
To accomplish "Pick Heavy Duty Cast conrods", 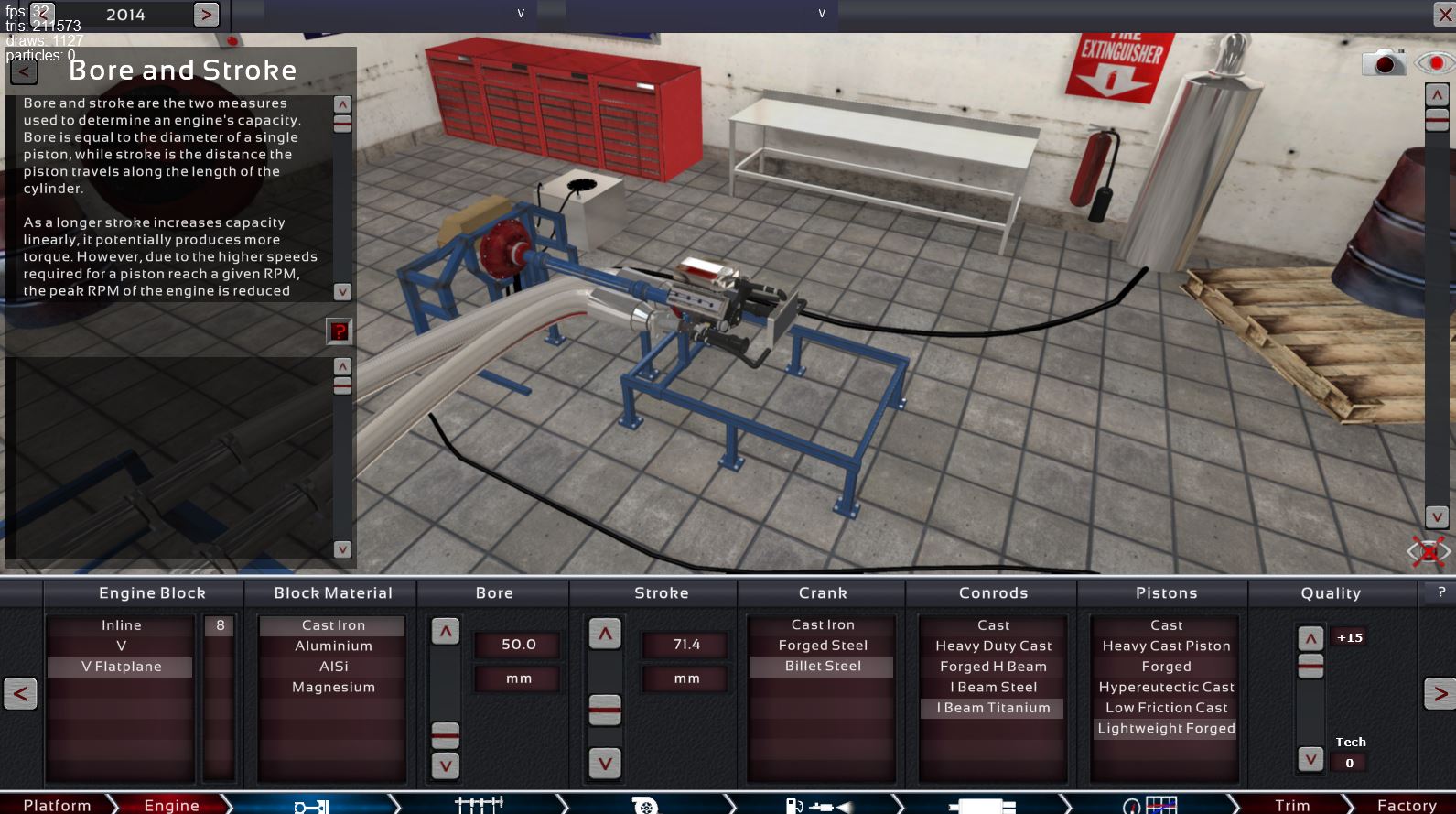I will click(x=993, y=646).
